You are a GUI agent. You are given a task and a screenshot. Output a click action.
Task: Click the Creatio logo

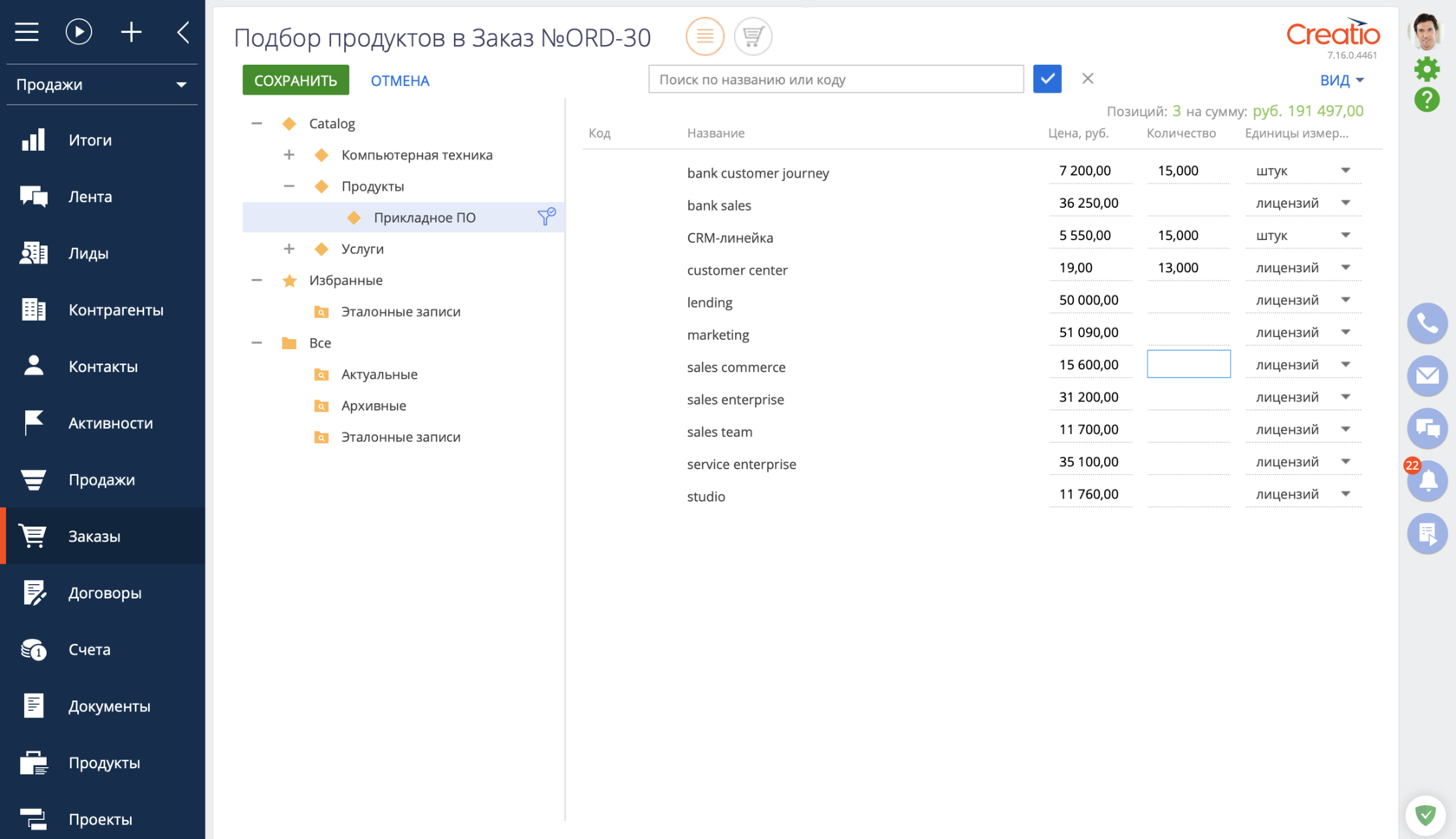tap(1333, 34)
